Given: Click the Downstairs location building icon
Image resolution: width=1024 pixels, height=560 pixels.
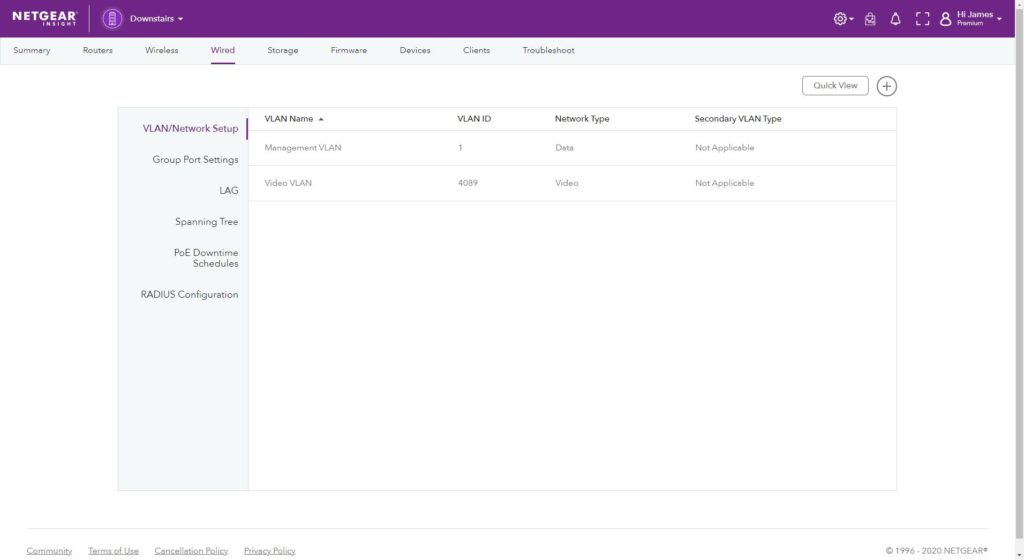Looking at the screenshot, I should (112, 19).
